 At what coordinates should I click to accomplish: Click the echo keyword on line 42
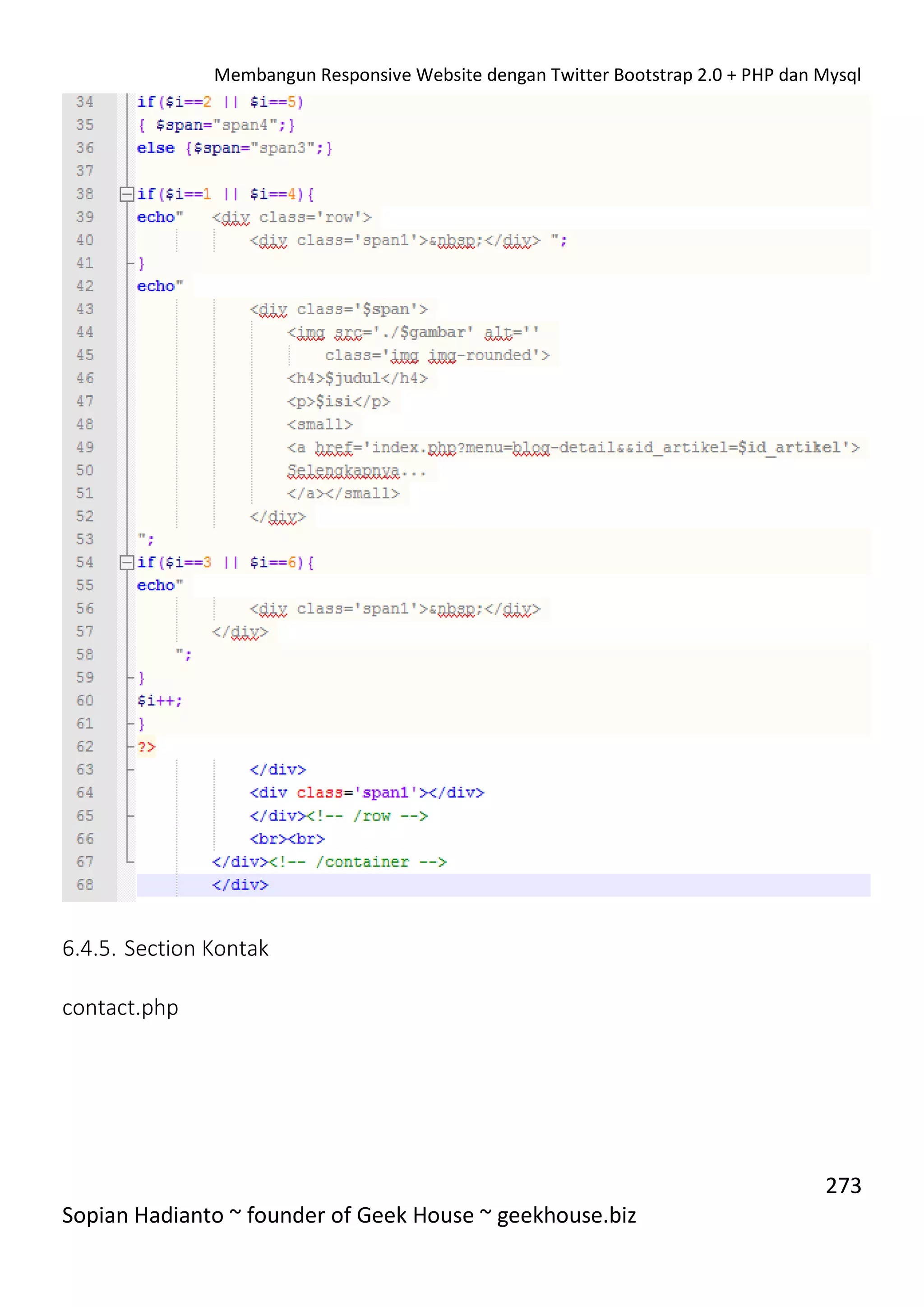156,286
